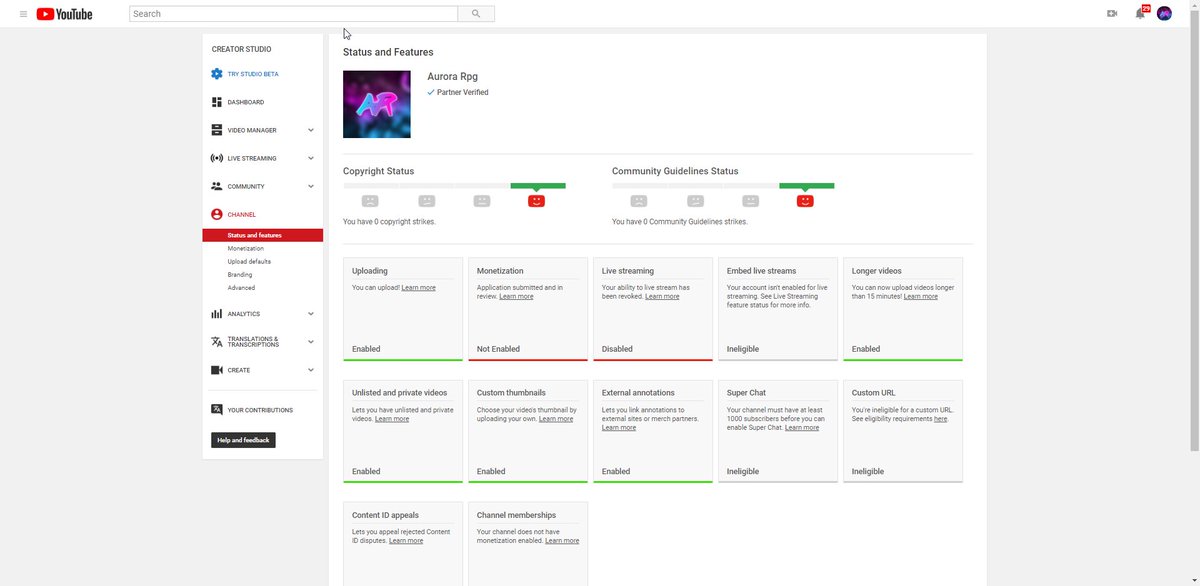
Task: Open the hamburger guide menu
Action: [x=23, y=14]
